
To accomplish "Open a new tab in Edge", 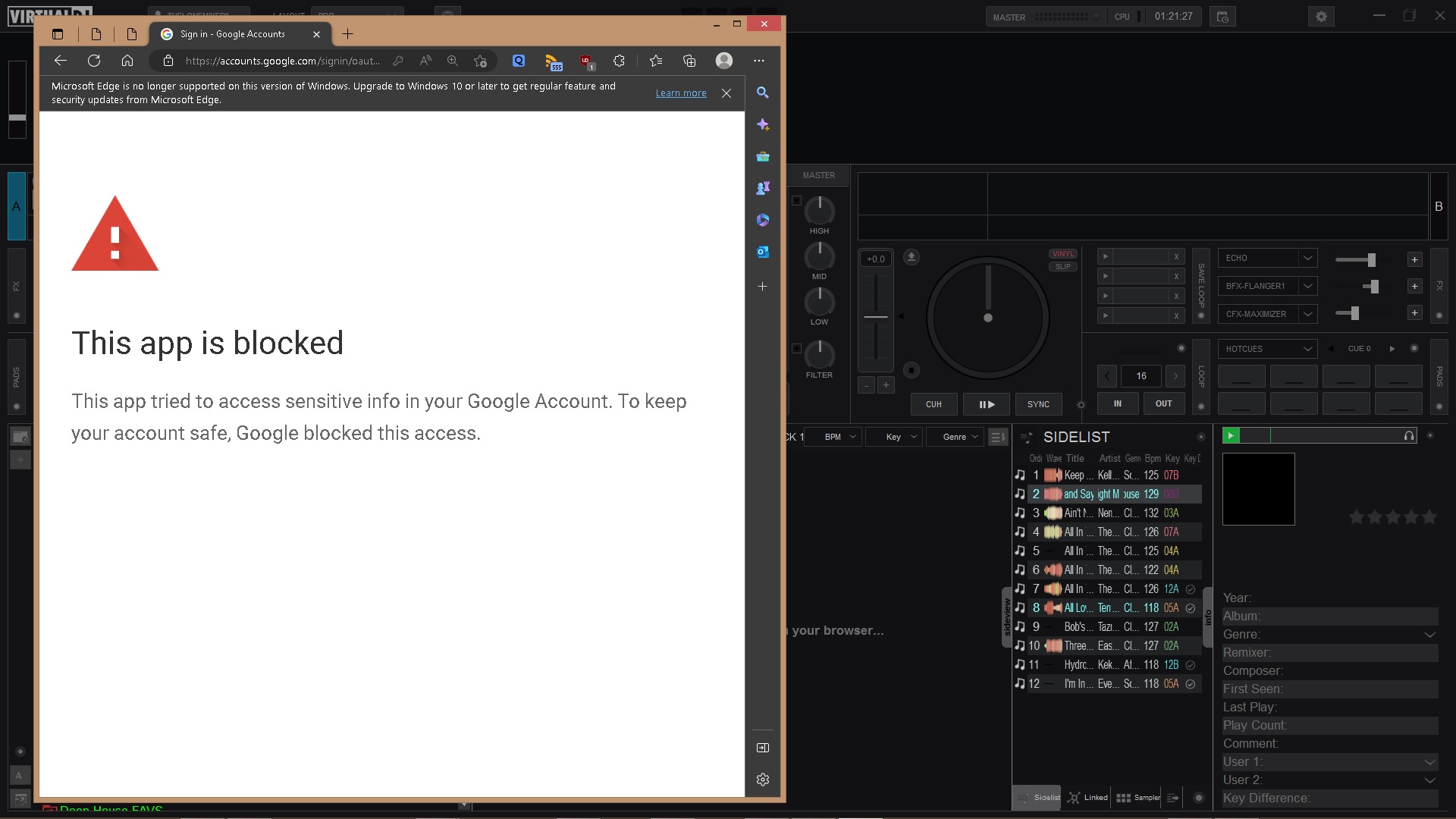I will tap(347, 34).
